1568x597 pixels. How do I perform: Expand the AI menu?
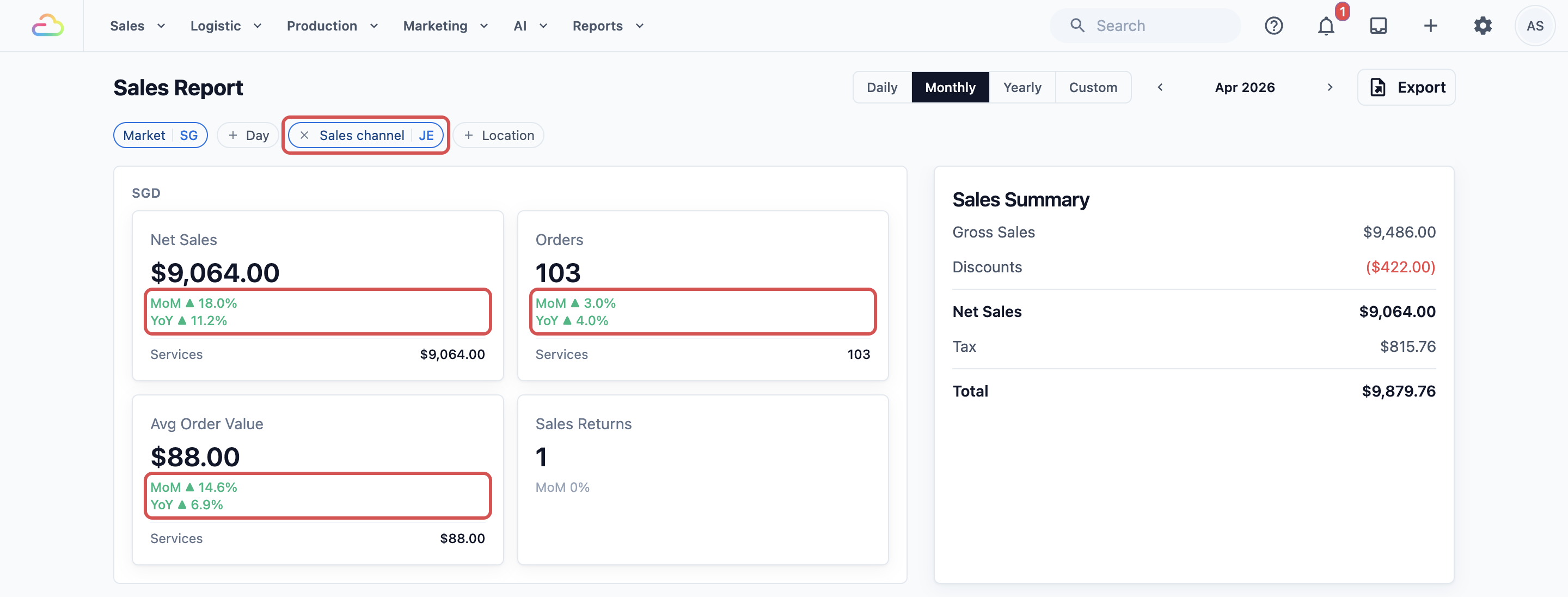(x=530, y=26)
